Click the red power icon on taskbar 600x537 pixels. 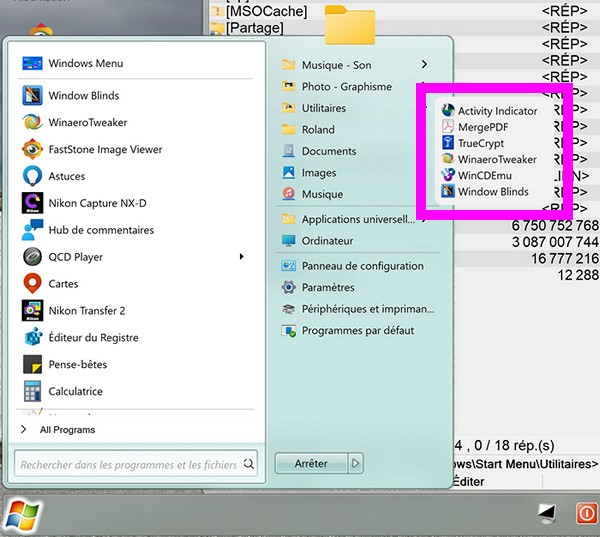(x=586, y=514)
